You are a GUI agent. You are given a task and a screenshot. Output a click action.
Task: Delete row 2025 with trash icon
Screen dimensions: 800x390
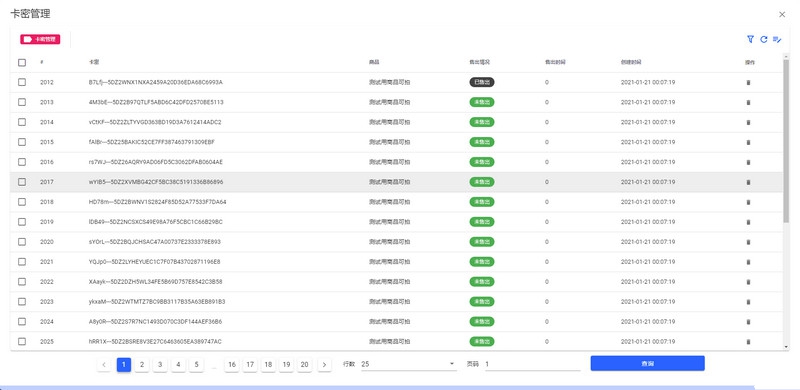point(748,342)
